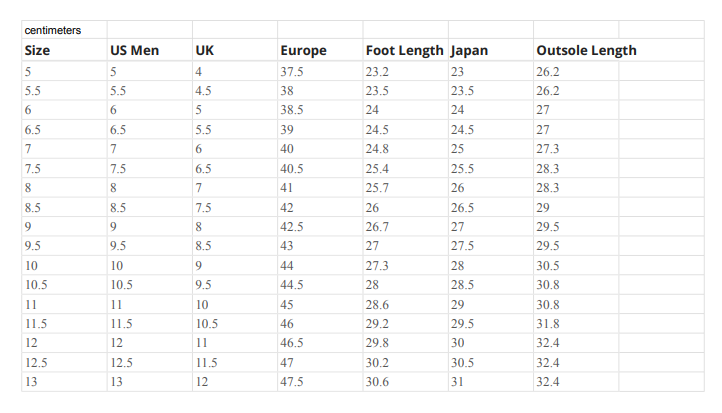Click the 'Europe' column header
This screenshot has height=413, width=722.
click(320, 50)
